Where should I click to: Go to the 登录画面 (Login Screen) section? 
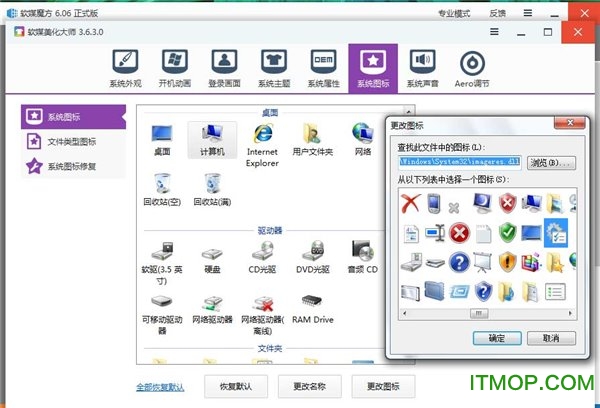click(x=222, y=68)
